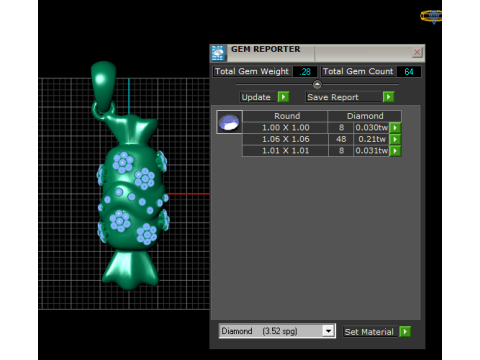This screenshot has height=360, width=480.
Task: Click the Total Gem Count value 64
Action: pyautogui.click(x=409, y=72)
